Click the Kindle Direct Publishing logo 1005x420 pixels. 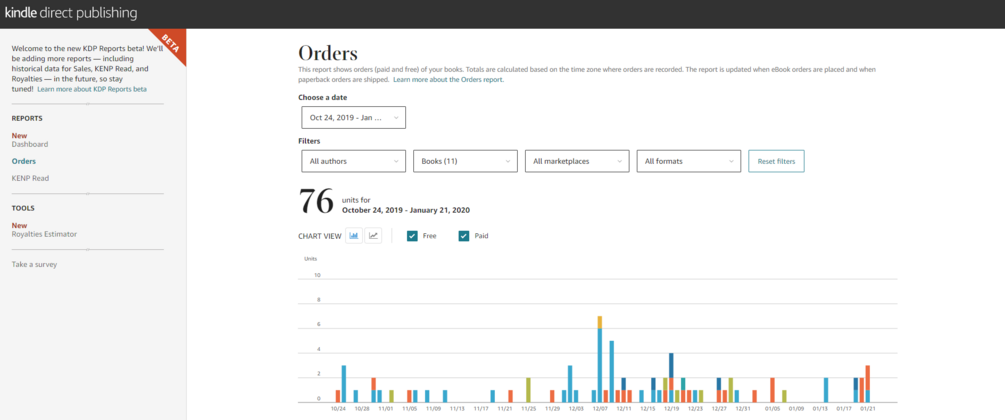(x=71, y=13)
